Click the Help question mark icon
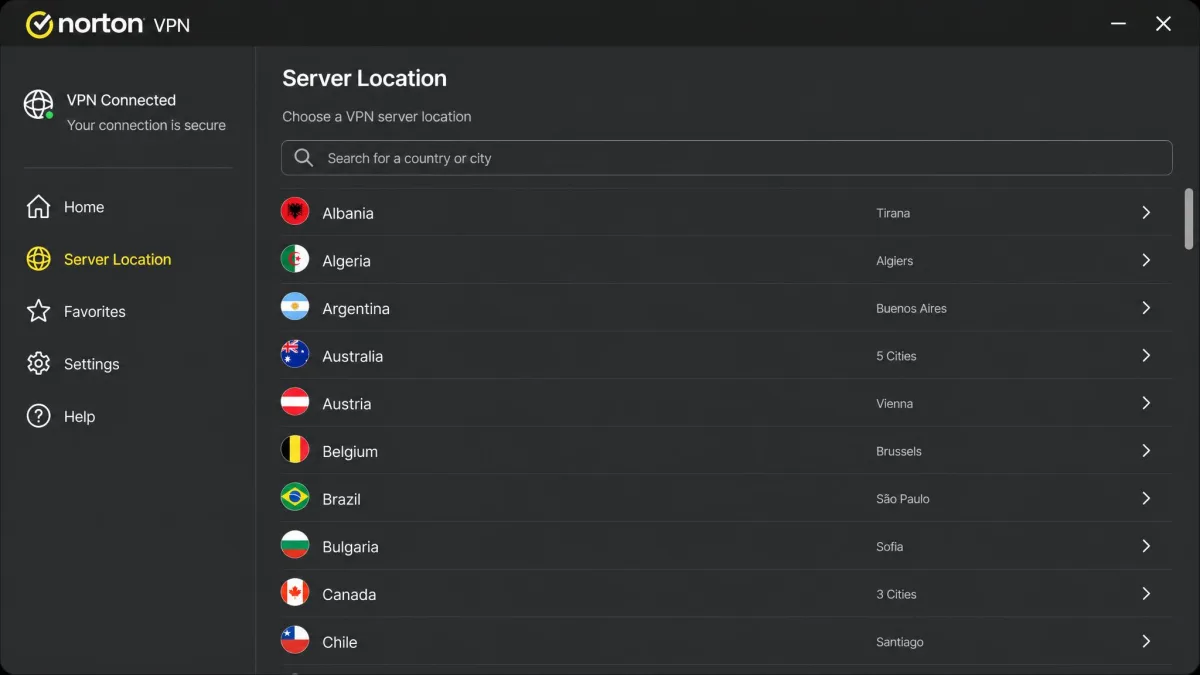This screenshot has width=1200, height=675. [x=38, y=416]
